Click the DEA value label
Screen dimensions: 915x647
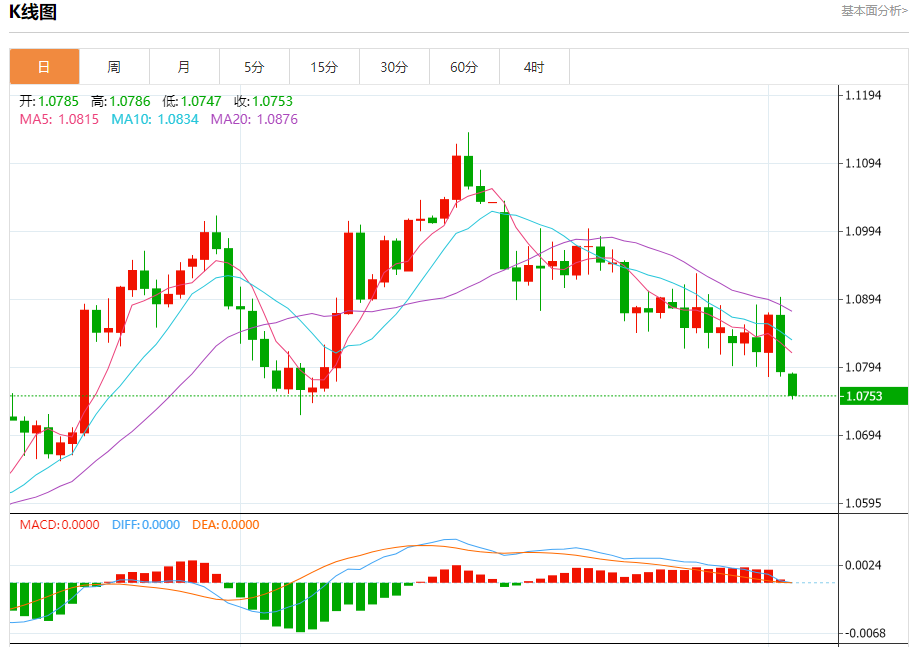tap(226, 524)
